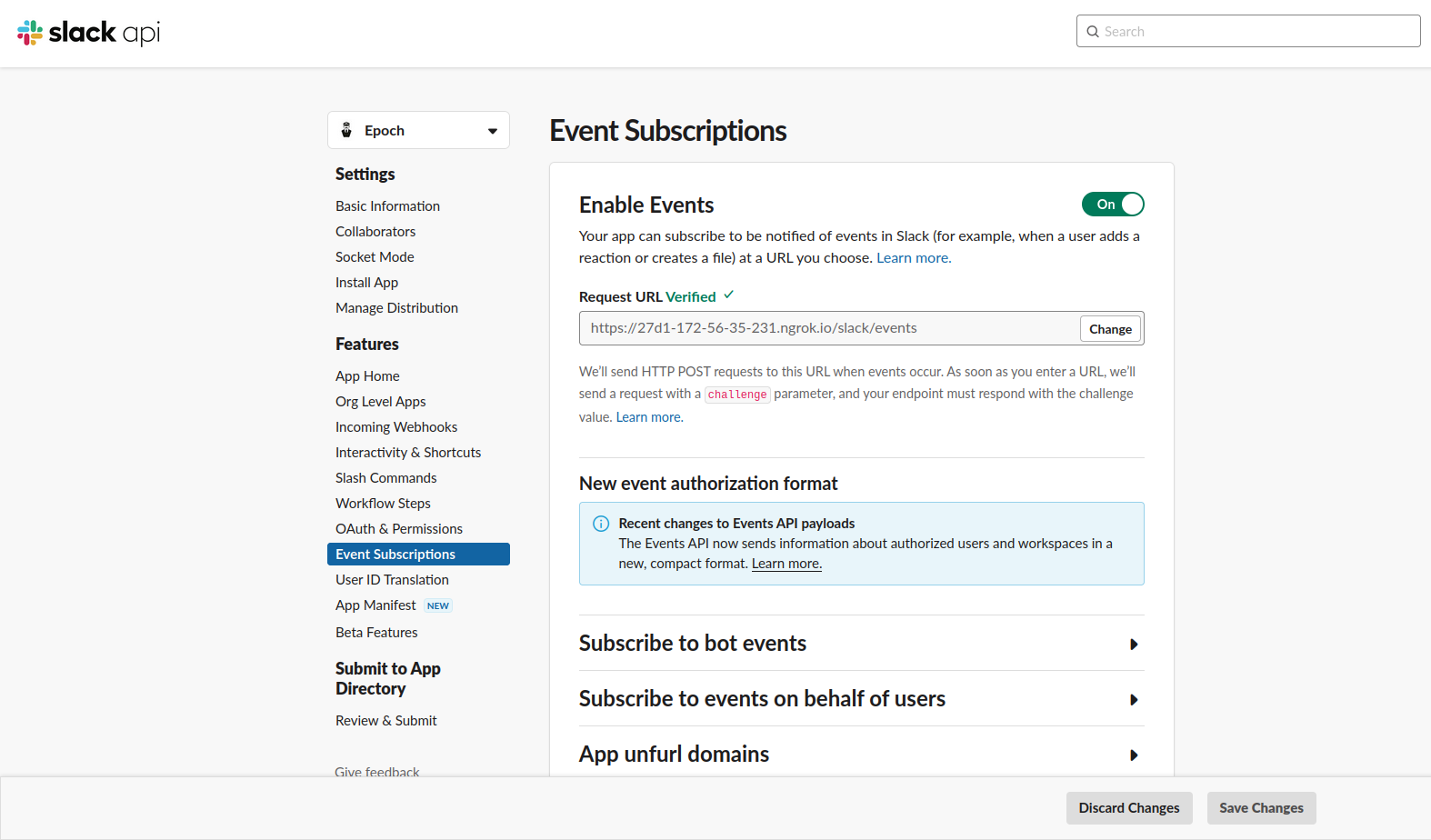Image resolution: width=1431 pixels, height=840 pixels.
Task: Click Learn more under Enable Events description
Action: (914, 258)
